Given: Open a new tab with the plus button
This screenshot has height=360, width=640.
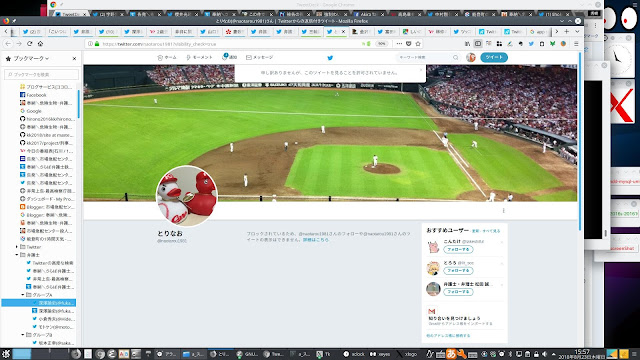Looking at the screenshot, I should pyautogui.click(x=567, y=31).
